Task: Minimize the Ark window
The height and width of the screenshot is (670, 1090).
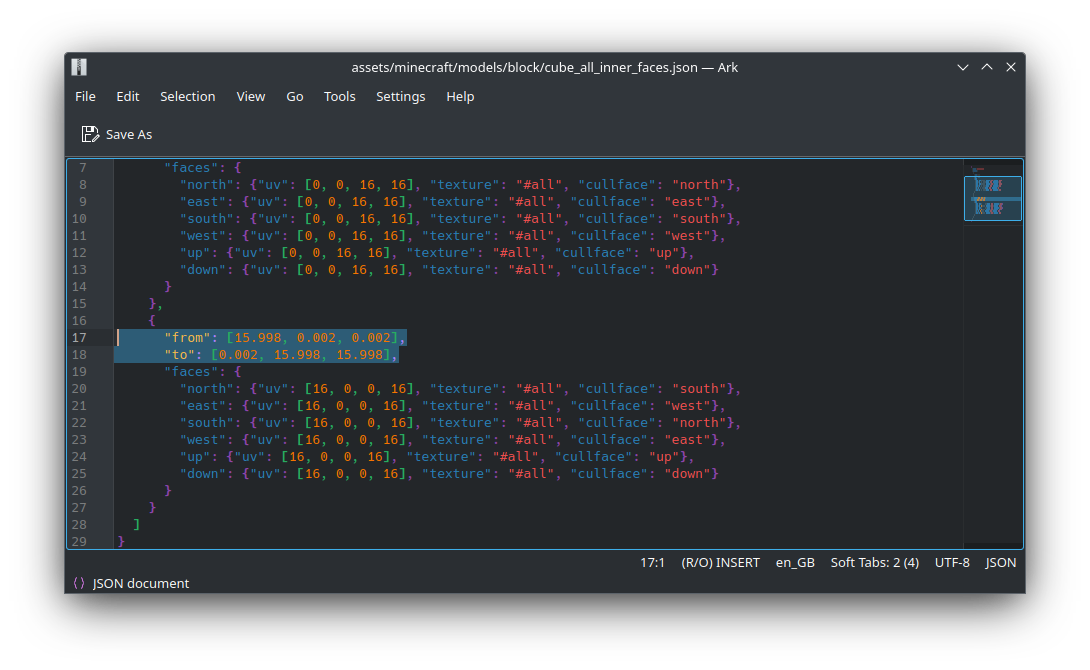Action: (x=963, y=67)
